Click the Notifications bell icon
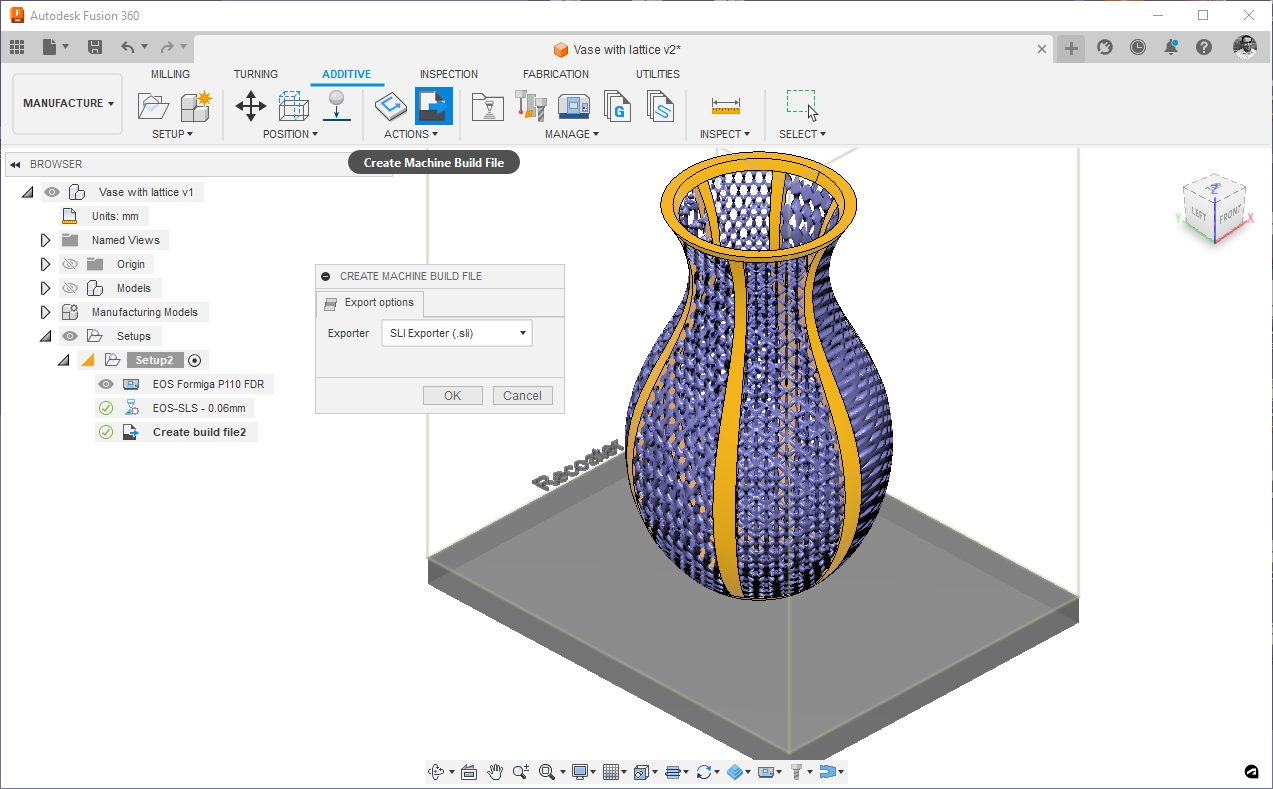 (x=1171, y=47)
